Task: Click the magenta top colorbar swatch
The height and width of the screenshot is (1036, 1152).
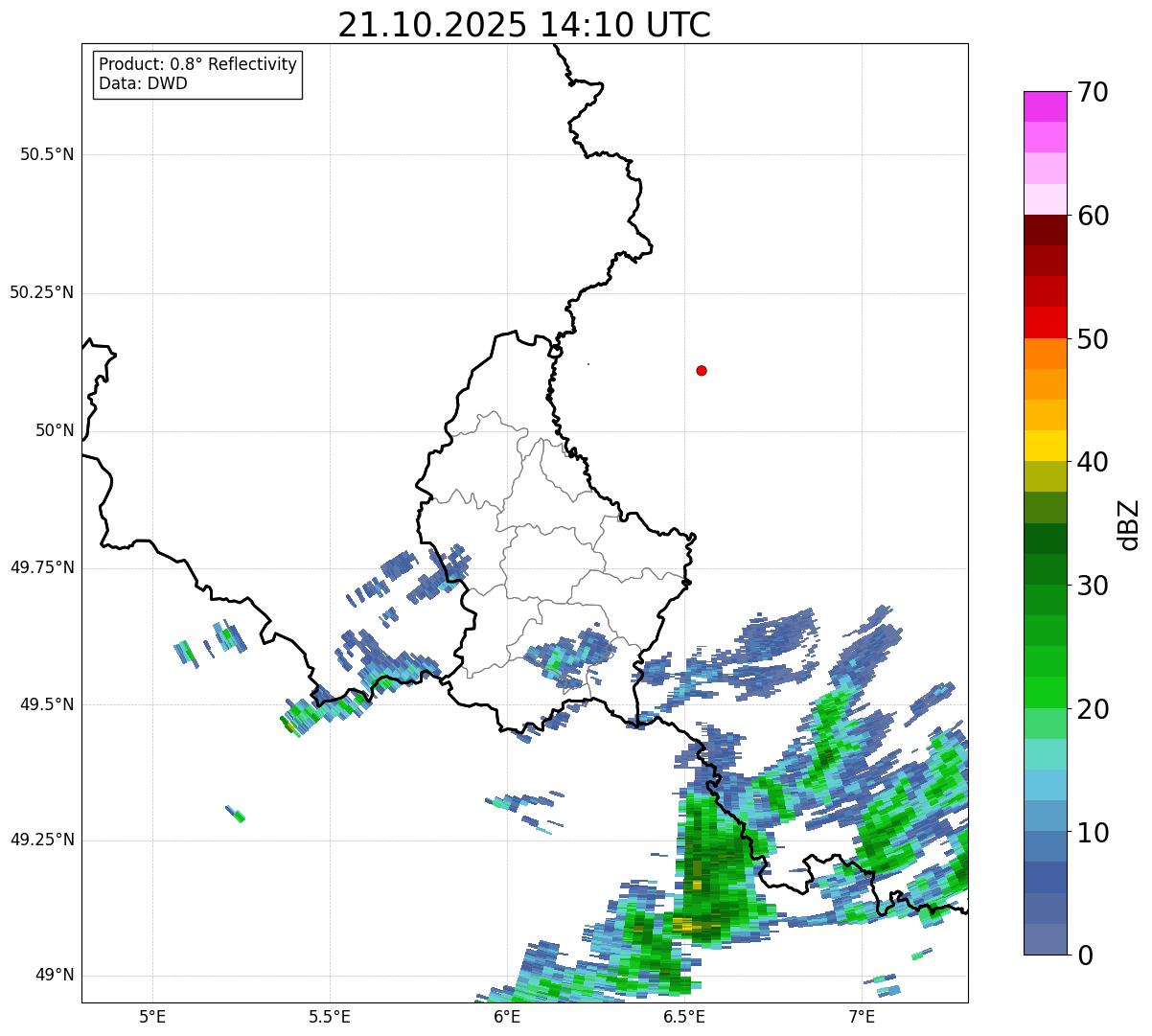Action: 1045,106
